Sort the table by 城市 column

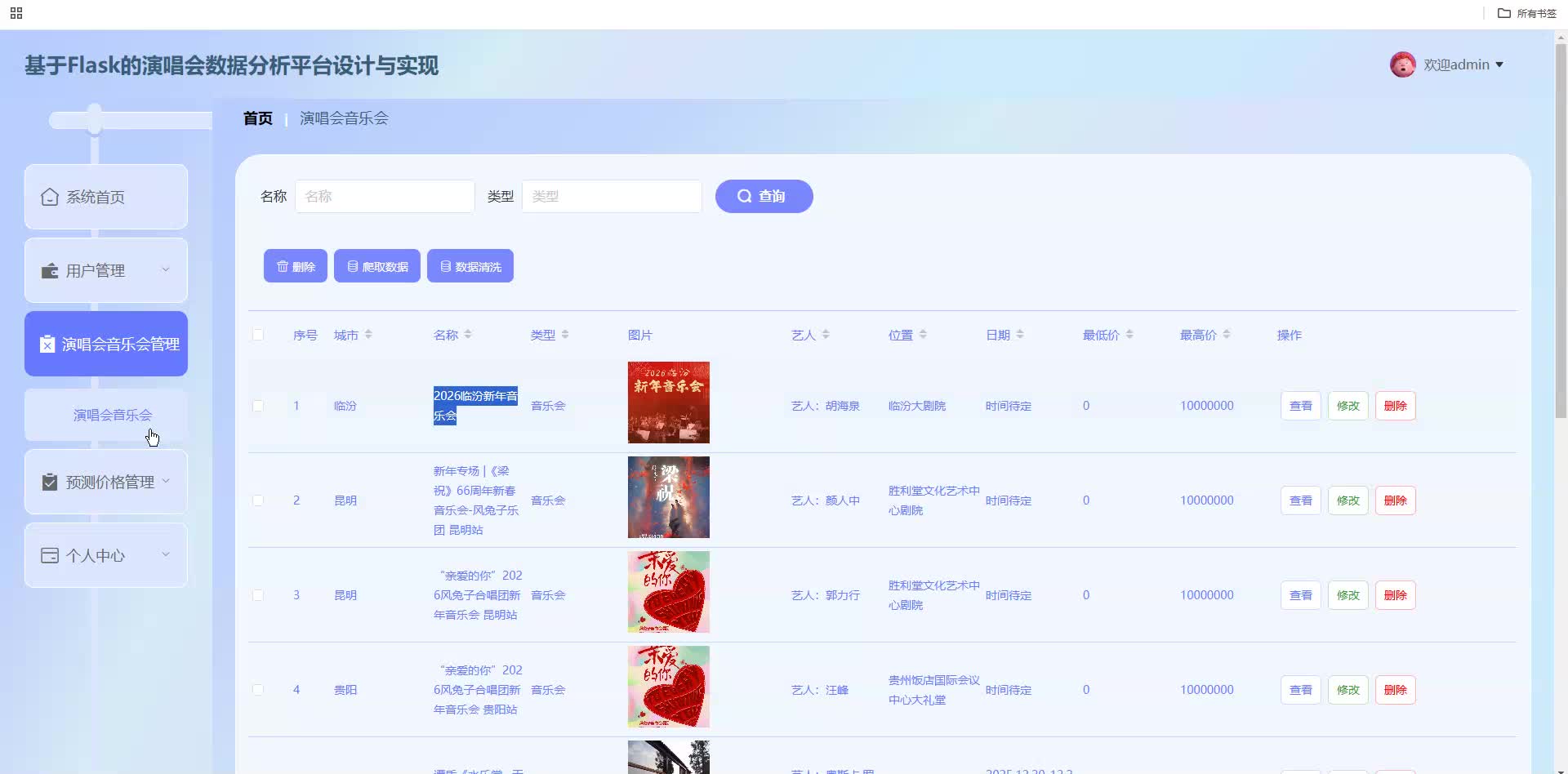coord(368,335)
